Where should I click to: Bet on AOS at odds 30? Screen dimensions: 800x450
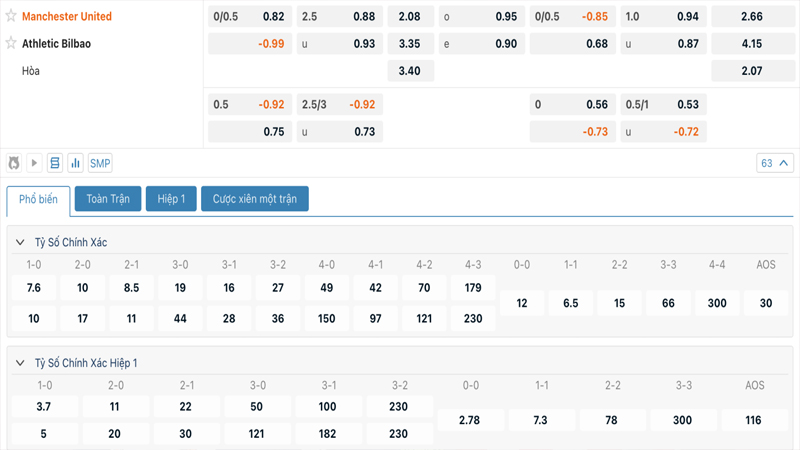tap(766, 303)
